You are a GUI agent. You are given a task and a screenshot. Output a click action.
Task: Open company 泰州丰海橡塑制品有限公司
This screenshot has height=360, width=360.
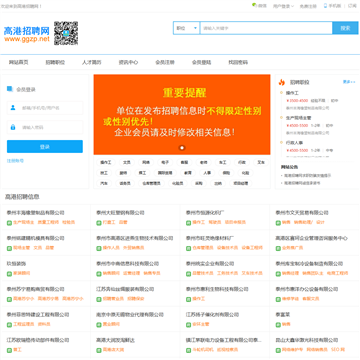pyautogui.click(x=35, y=213)
